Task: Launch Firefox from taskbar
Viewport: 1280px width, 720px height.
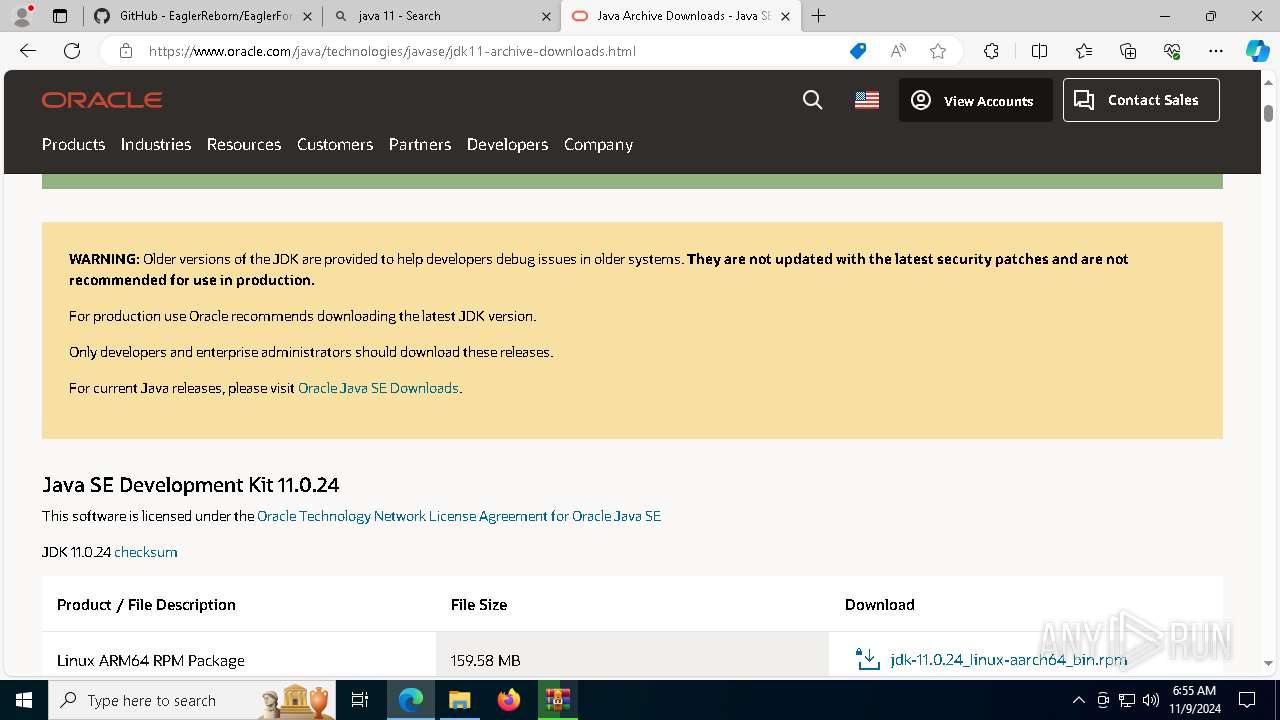Action: (x=509, y=700)
